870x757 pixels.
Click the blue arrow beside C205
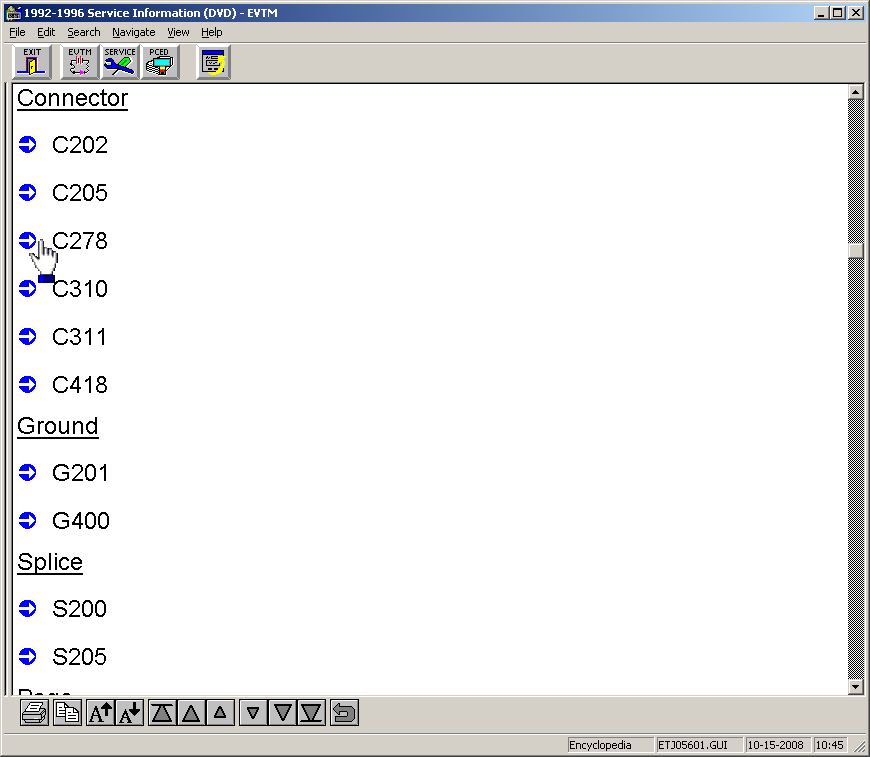(27, 193)
